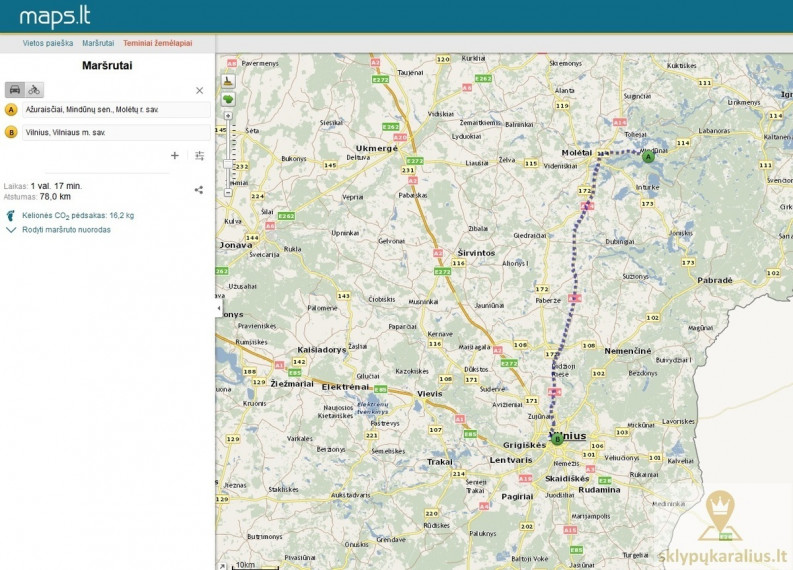Open the Vietos paieška tab
Viewport: 793px width, 570px height.
(48, 43)
